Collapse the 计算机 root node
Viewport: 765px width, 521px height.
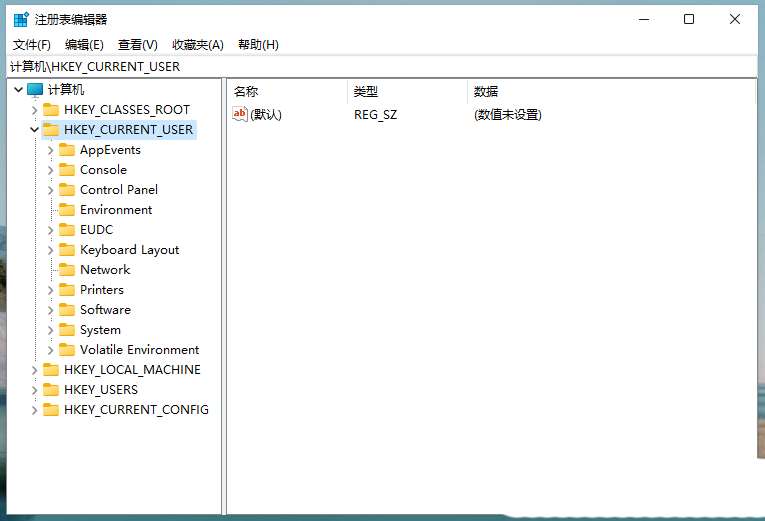[x=19, y=90]
